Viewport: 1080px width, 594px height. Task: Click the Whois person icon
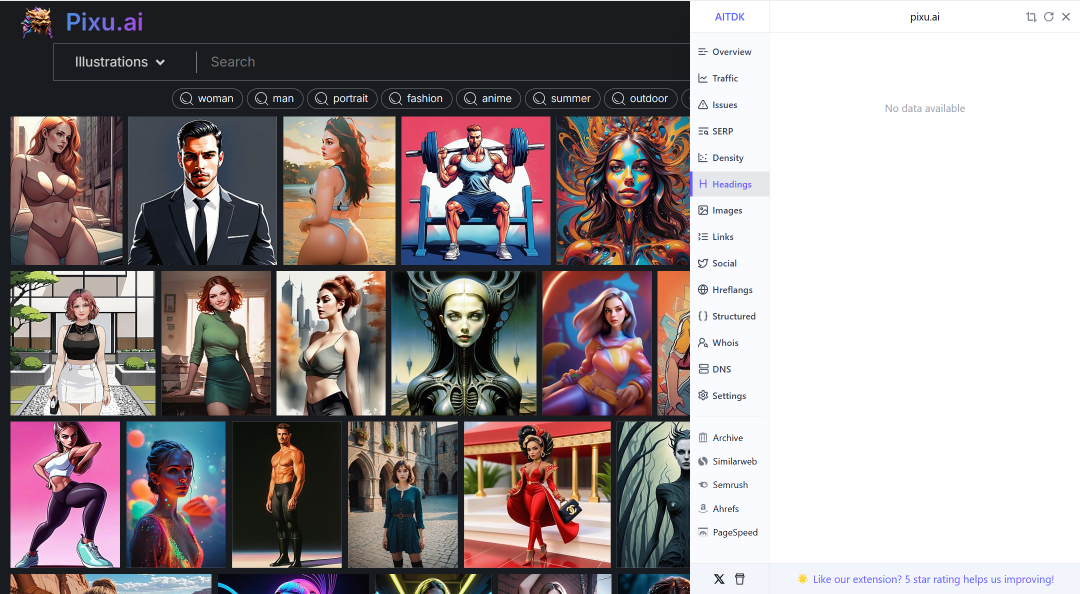(703, 342)
